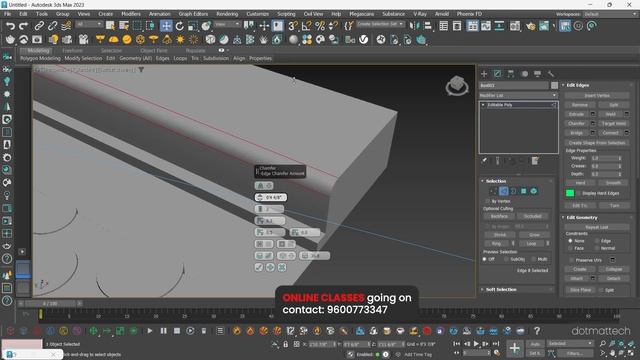Select the Edge sub-object level icon
Image resolution: width=640 pixels, height=360 pixels.
[x=504, y=191]
